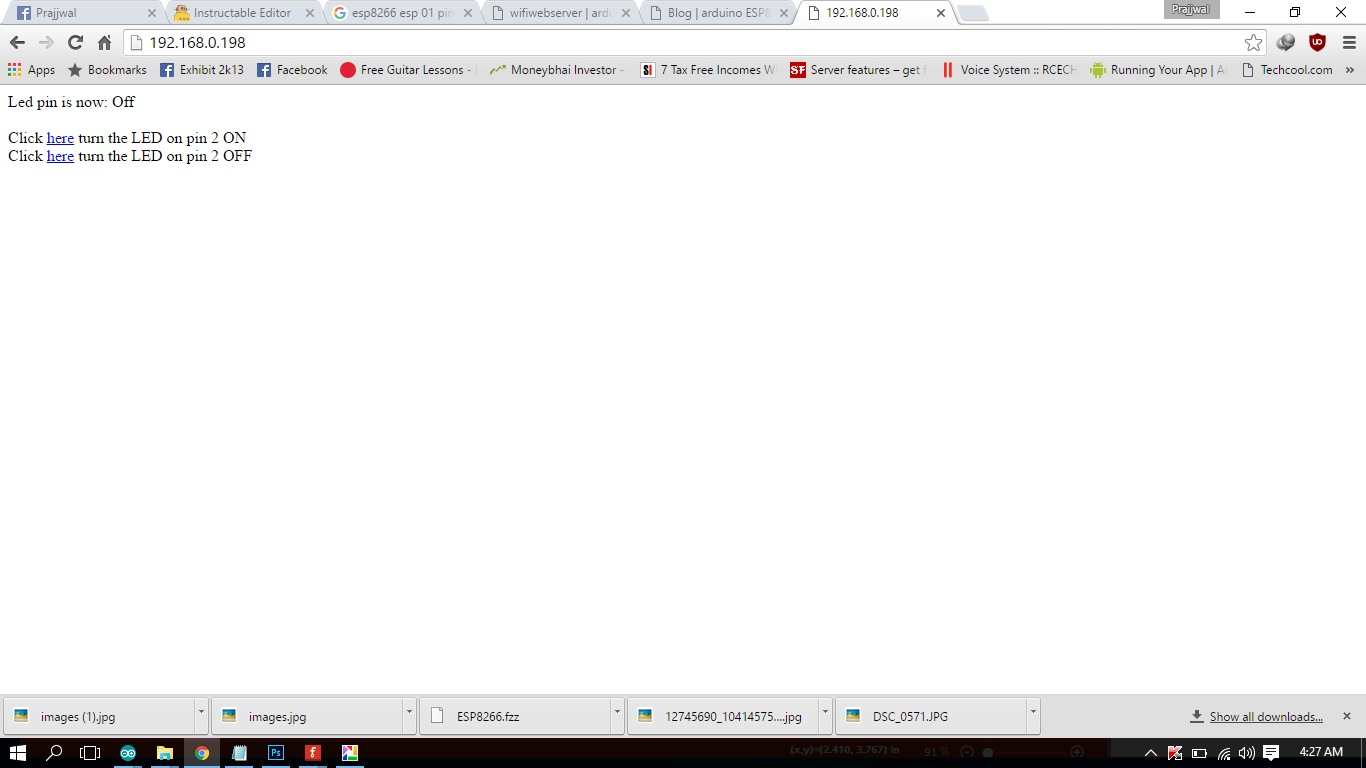Open the Chrome hamburger menu
This screenshot has height=768, width=1366.
click(x=1349, y=43)
